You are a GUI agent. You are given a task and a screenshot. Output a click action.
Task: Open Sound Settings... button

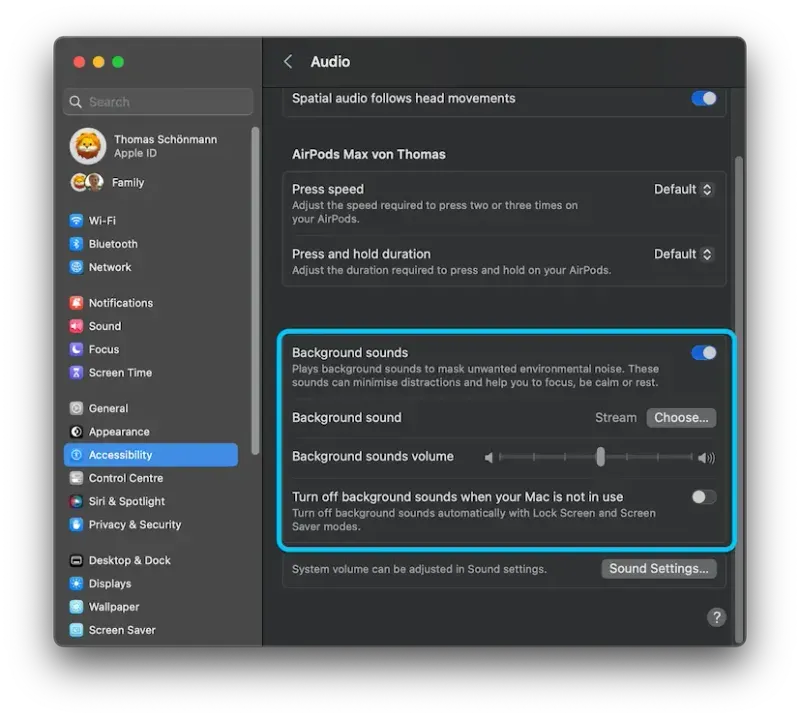click(x=659, y=568)
